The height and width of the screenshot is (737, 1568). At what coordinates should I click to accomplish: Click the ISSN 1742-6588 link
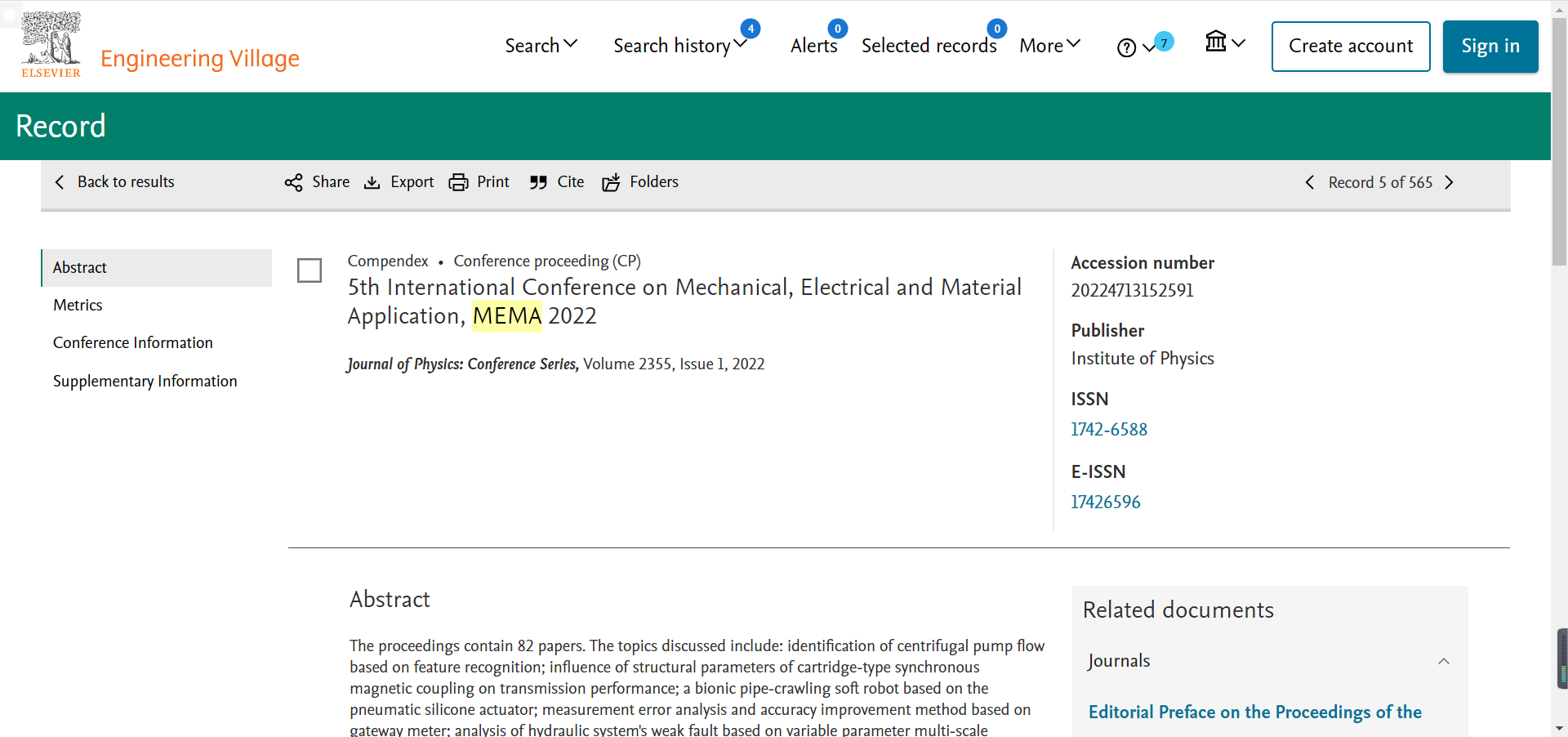click(1109, 429)
